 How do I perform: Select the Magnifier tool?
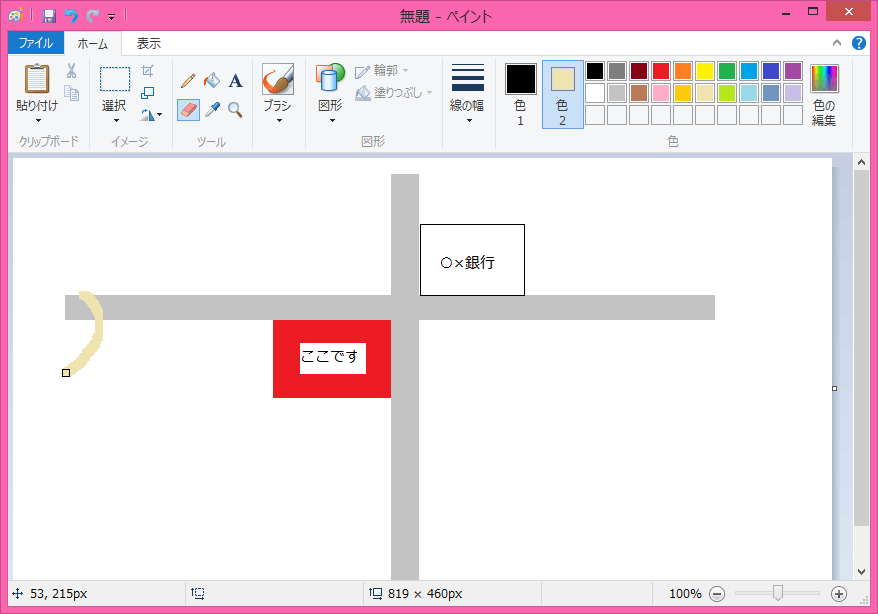(x=235, y=110)
